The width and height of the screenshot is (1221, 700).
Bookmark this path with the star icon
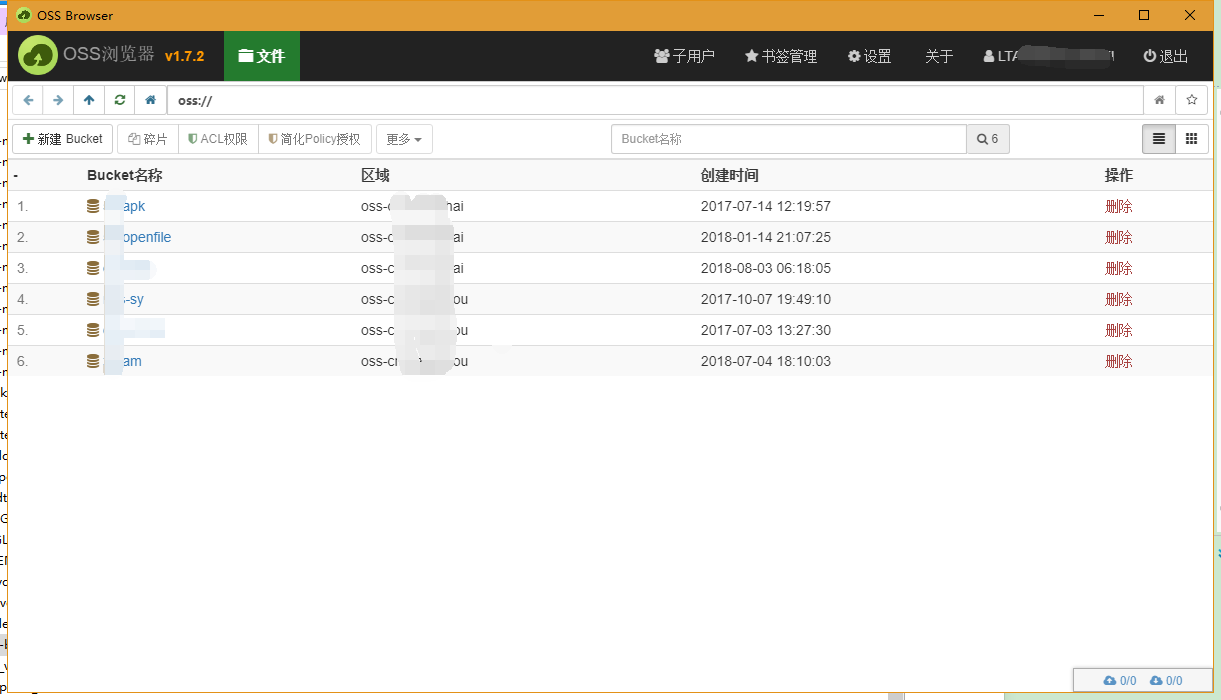pyautogui.click(x=1191, y=100)
